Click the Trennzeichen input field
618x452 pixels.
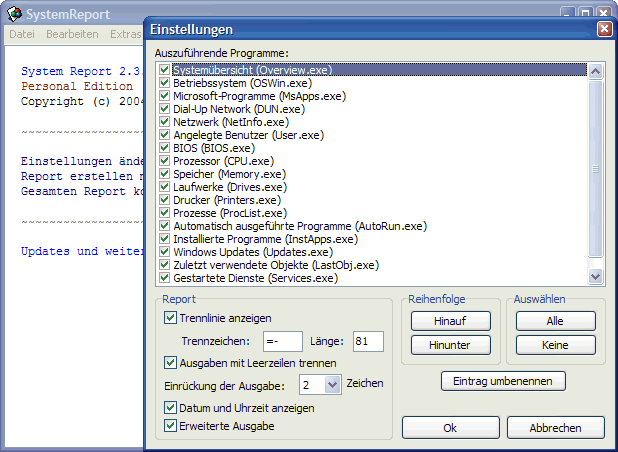[x=282, y=341]
